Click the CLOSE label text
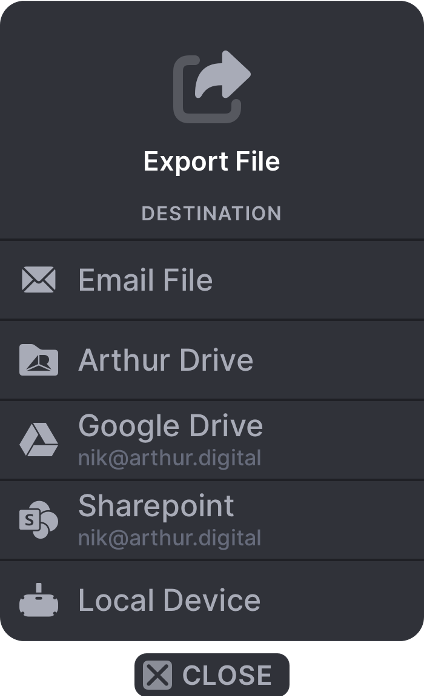The width and height of the screenshot is (424, 696). (227, 675)
